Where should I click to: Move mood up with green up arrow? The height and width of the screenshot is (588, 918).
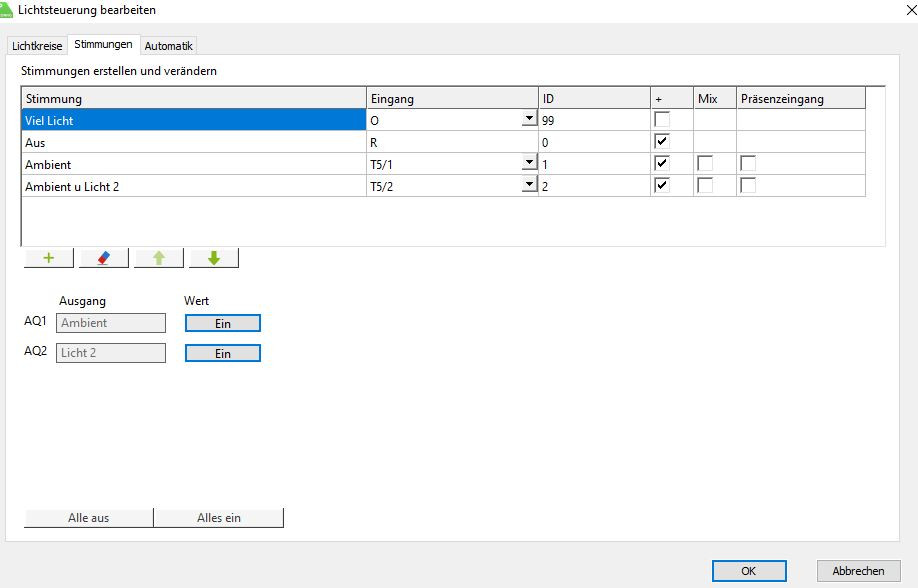[159, 258]
